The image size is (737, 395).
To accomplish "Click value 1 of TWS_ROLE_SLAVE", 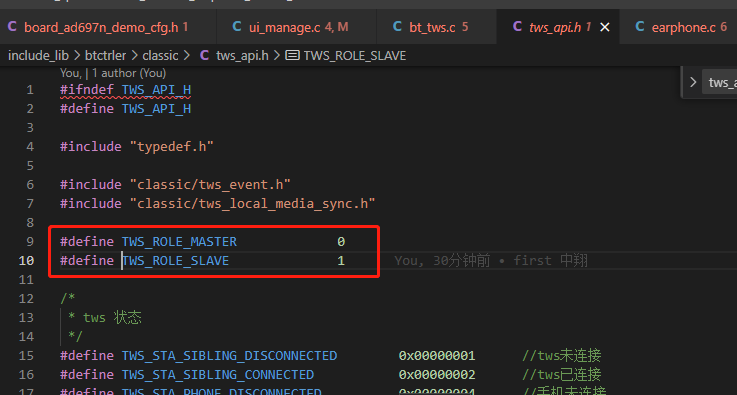I will [x=341, y=261].
